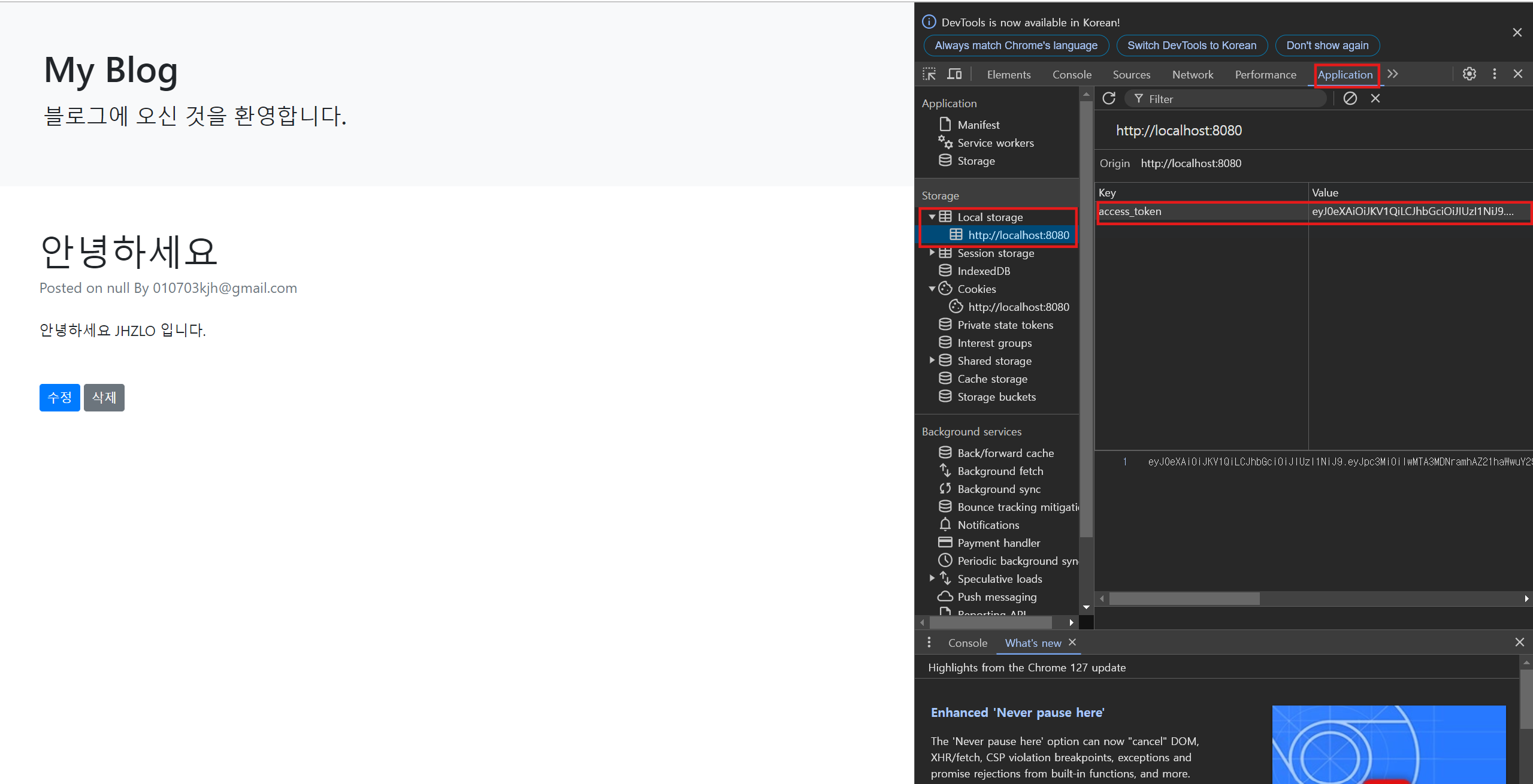Open the drawer three-dot menu beside Console

pyautogui.click(x=929, y=643)
